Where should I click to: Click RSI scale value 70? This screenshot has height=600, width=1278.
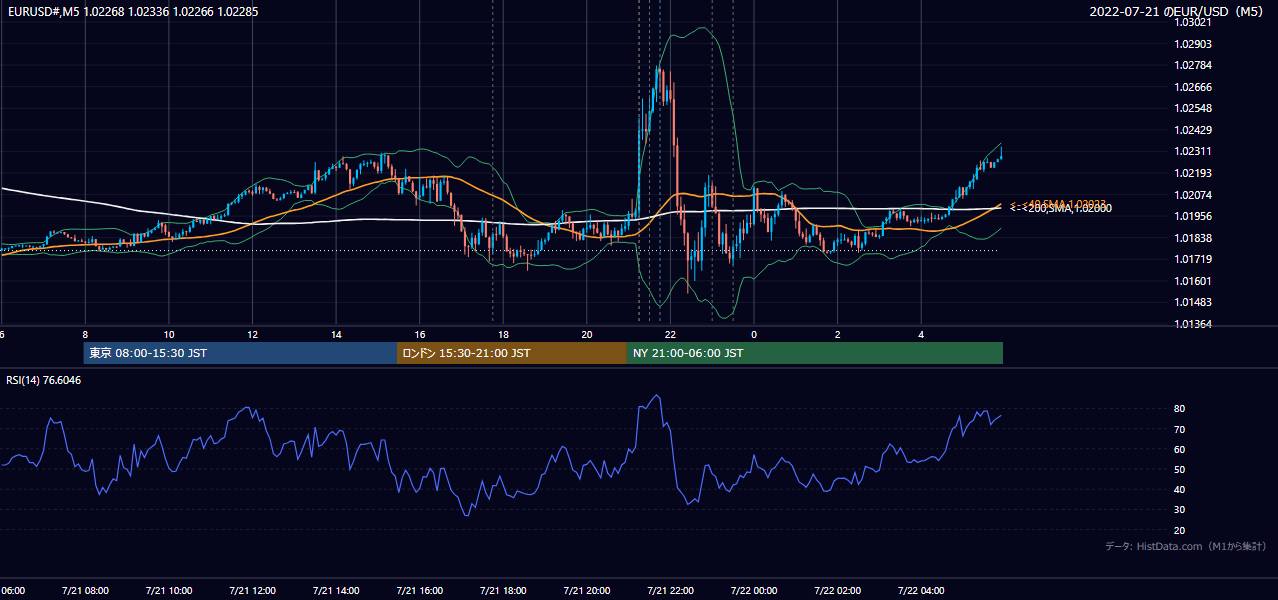pos(1180,429)
